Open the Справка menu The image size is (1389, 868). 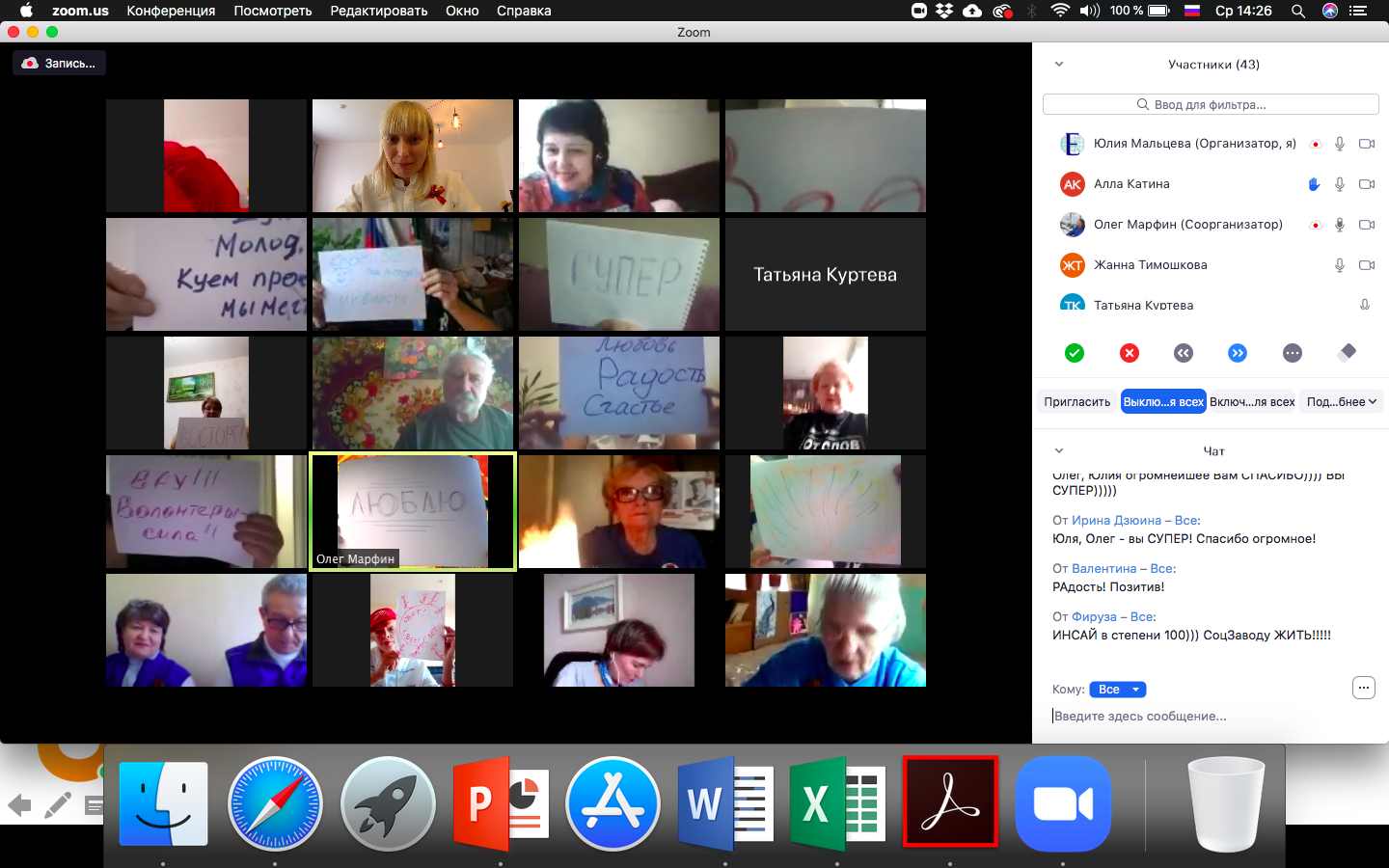(524, 11)
